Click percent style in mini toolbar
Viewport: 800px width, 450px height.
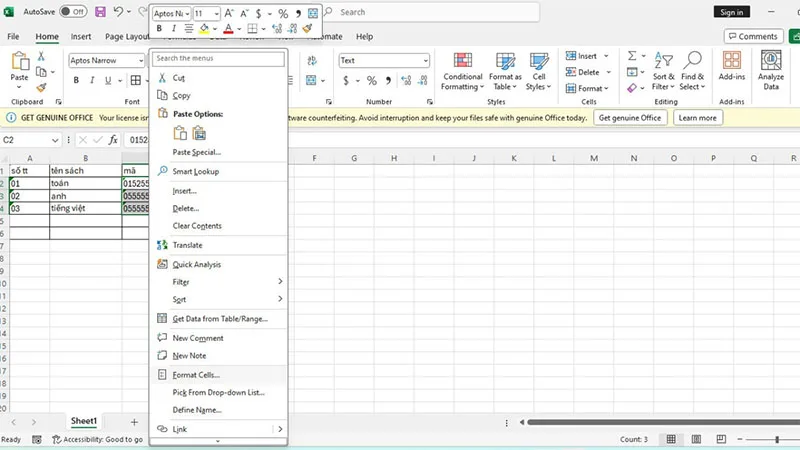pos(283,13)
